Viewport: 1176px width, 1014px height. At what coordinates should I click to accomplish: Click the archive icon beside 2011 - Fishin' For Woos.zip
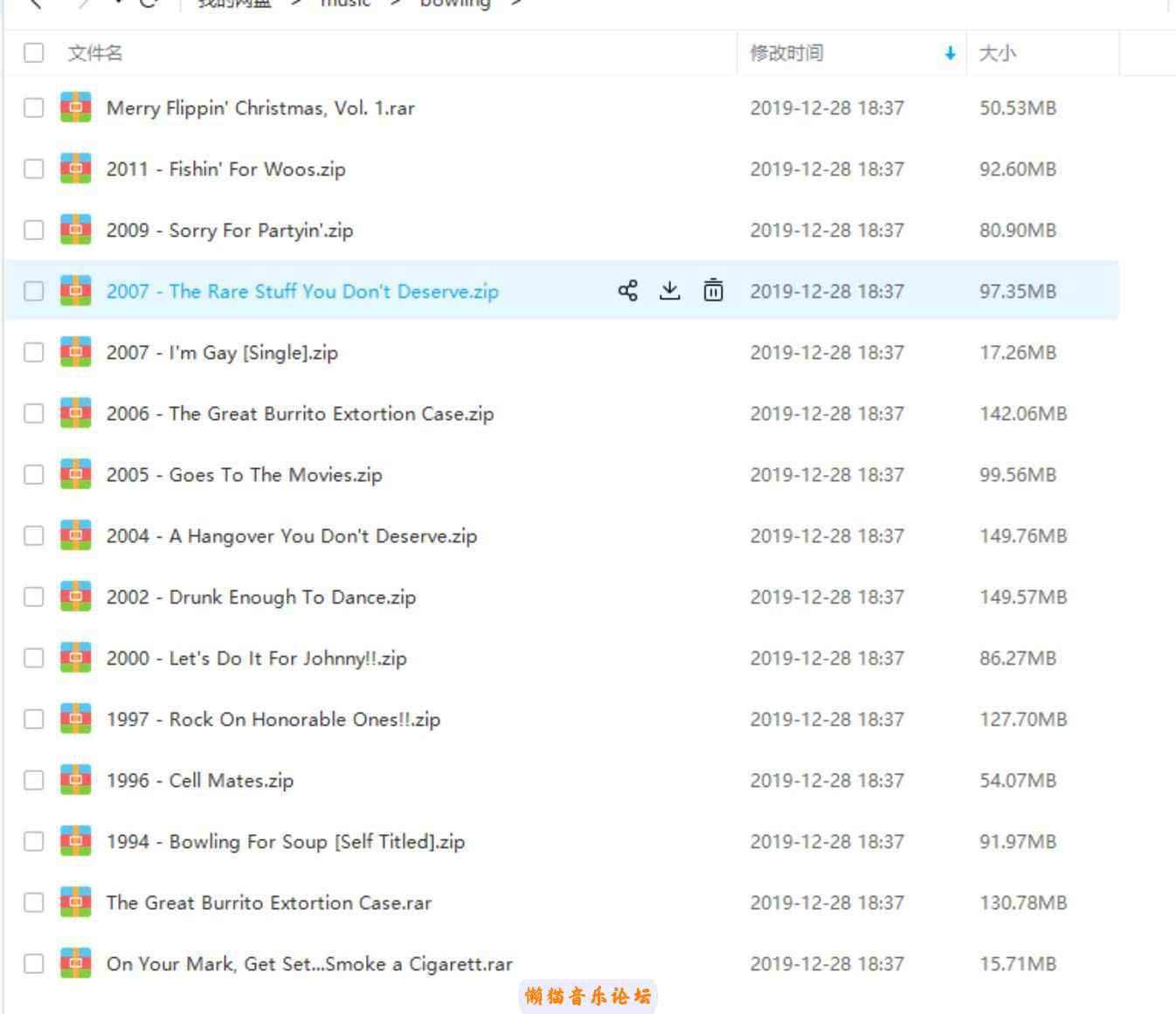pyautogui.click(x=75, y=169)
